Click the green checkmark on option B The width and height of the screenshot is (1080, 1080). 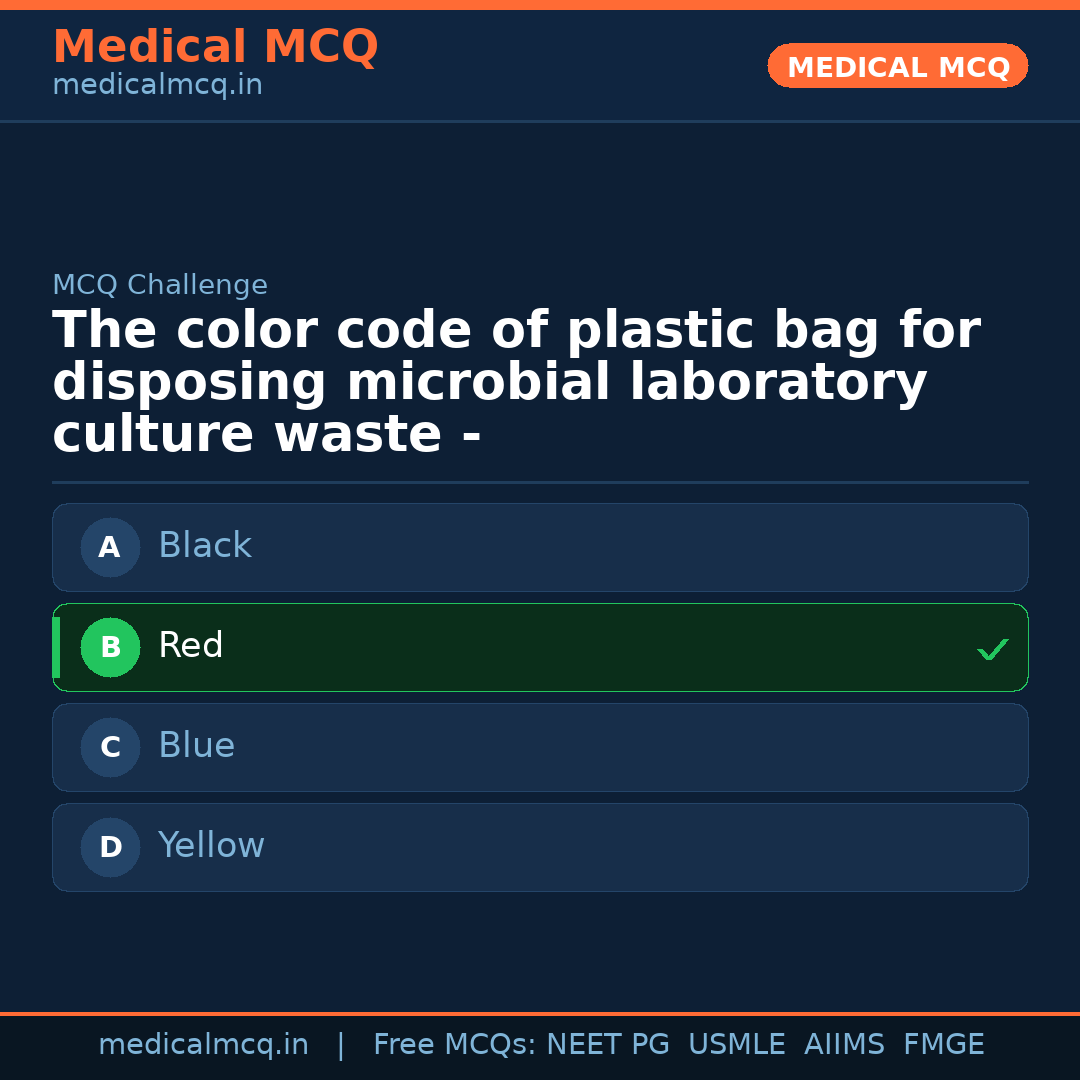coord(993,649)
